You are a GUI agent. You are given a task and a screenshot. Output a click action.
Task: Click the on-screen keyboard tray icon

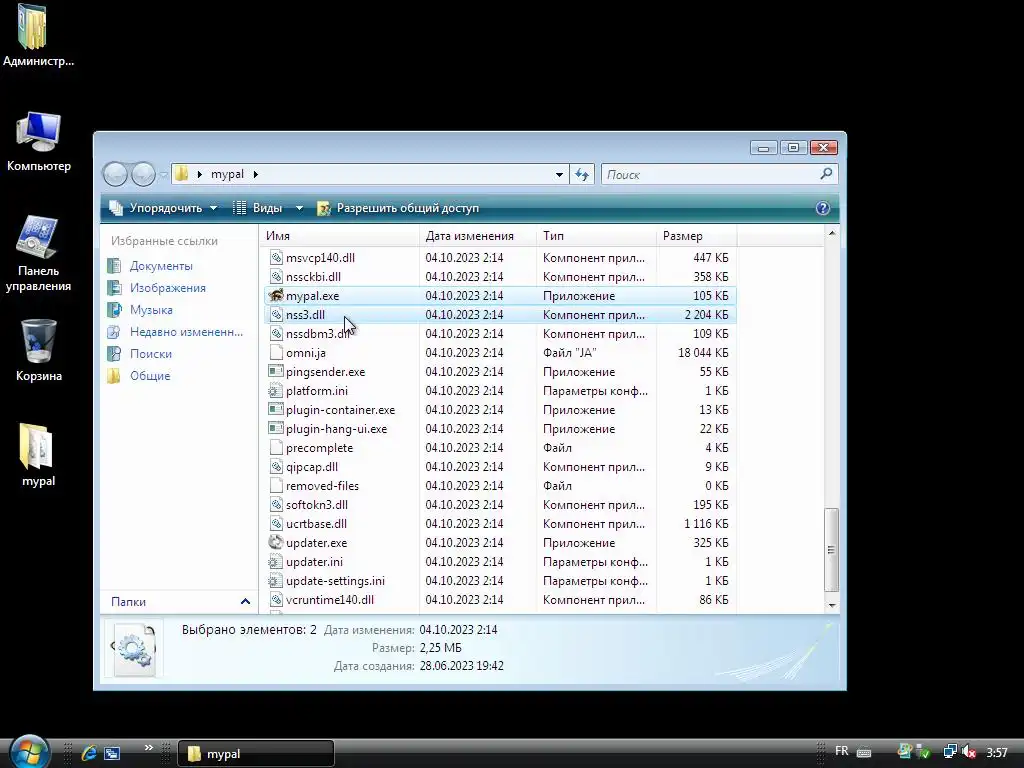tap(864, 752)
